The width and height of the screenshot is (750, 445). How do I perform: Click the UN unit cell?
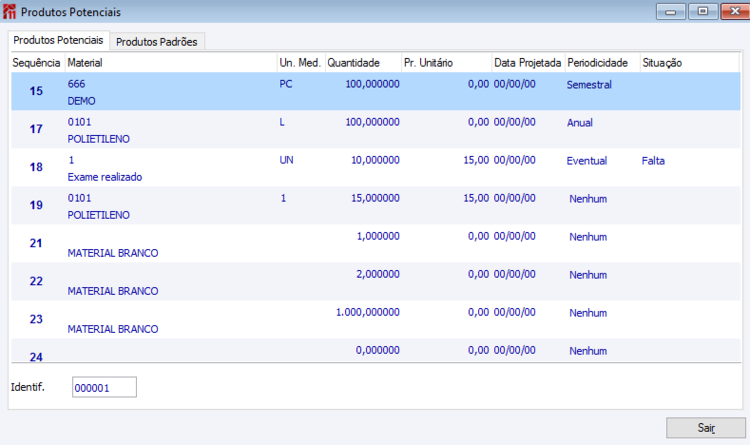(287, 160)
